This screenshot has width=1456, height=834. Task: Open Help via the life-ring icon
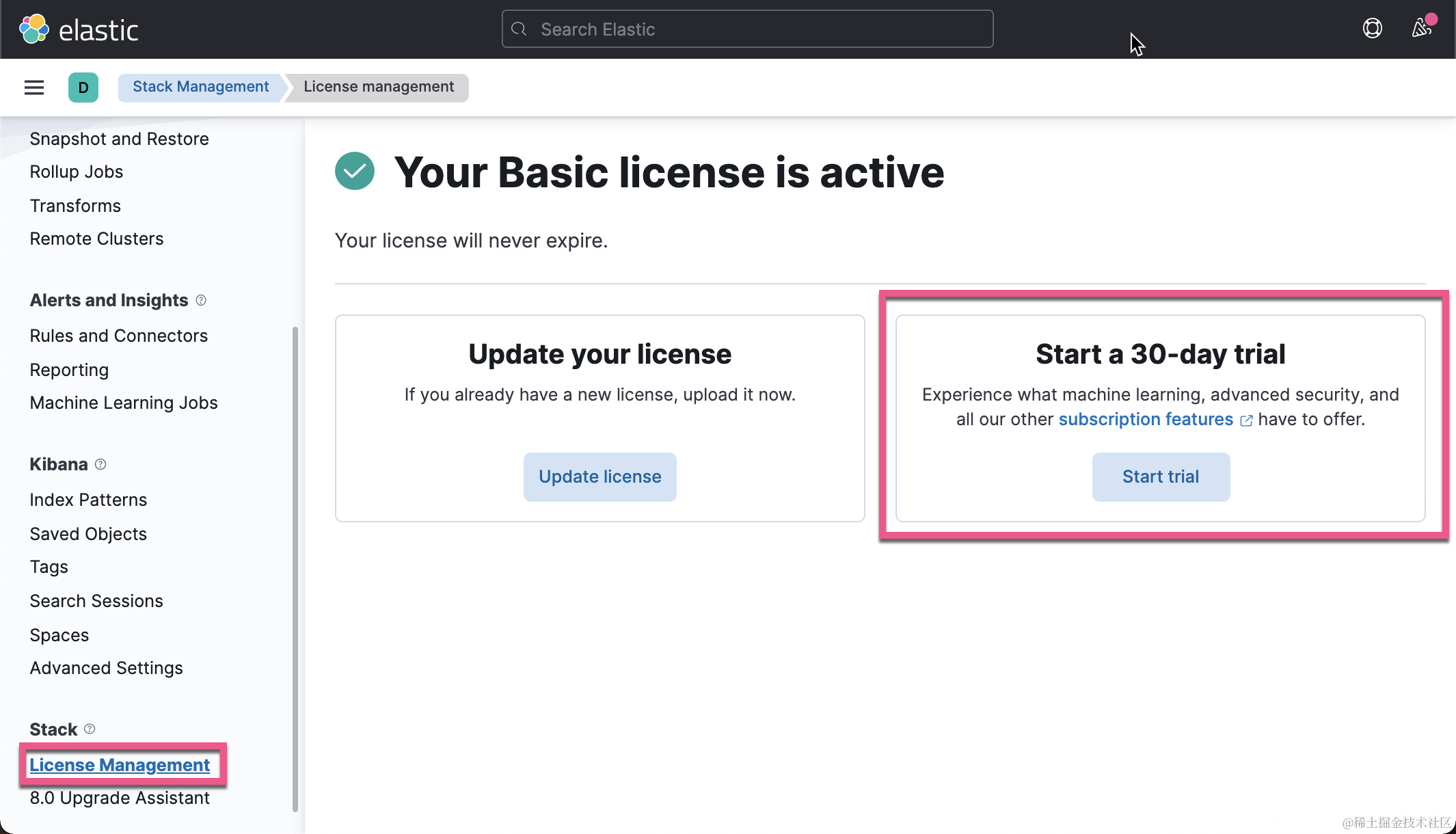coord(1372,29)
